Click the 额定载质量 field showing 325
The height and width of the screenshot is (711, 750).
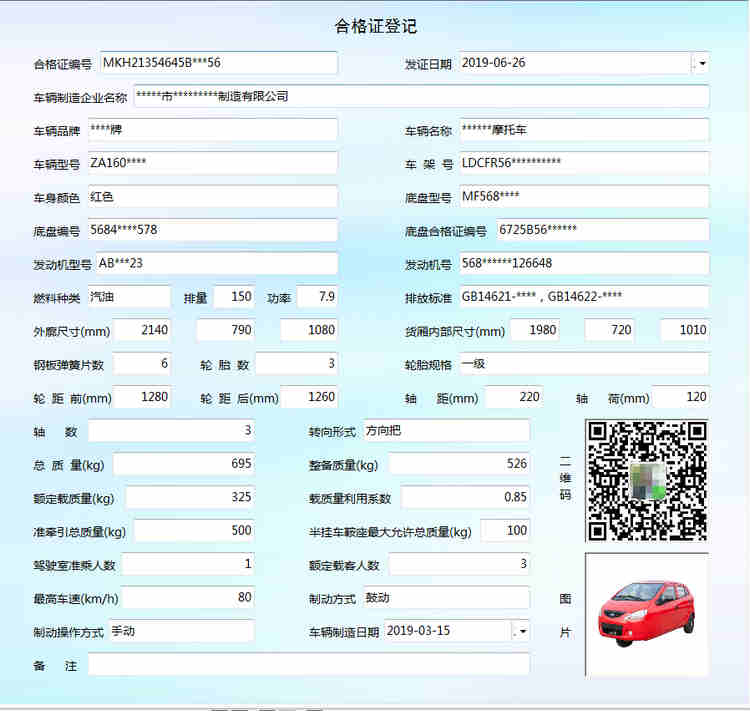point(189,498)
